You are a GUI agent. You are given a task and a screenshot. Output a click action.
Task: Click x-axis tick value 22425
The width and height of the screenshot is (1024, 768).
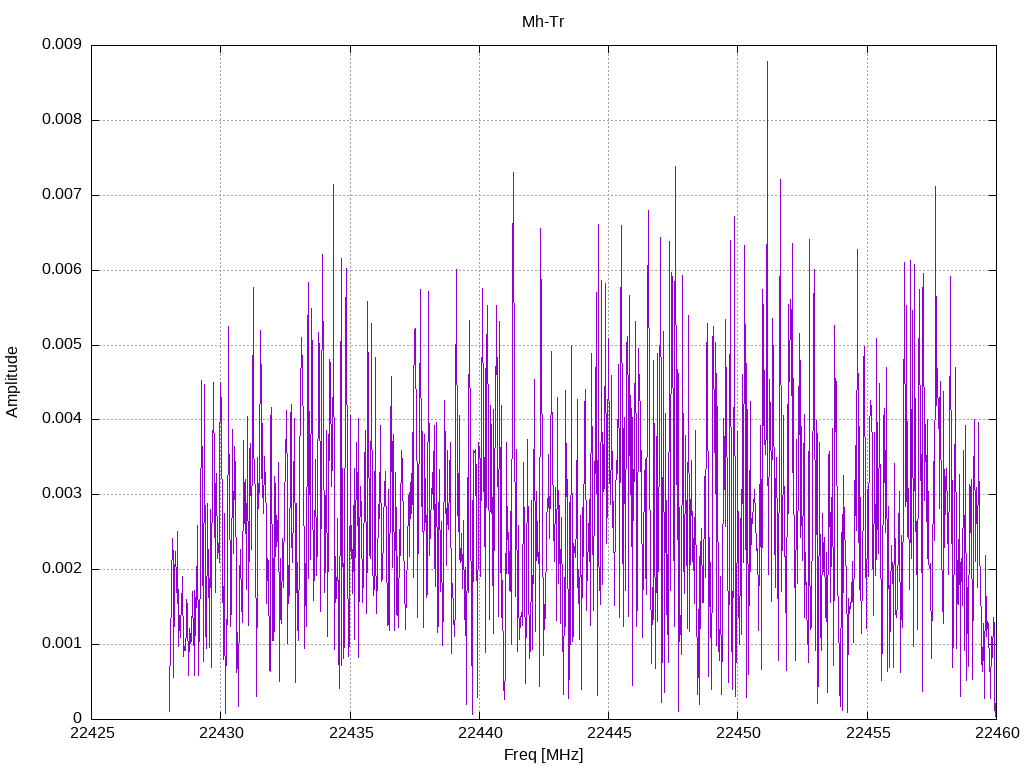92,733
